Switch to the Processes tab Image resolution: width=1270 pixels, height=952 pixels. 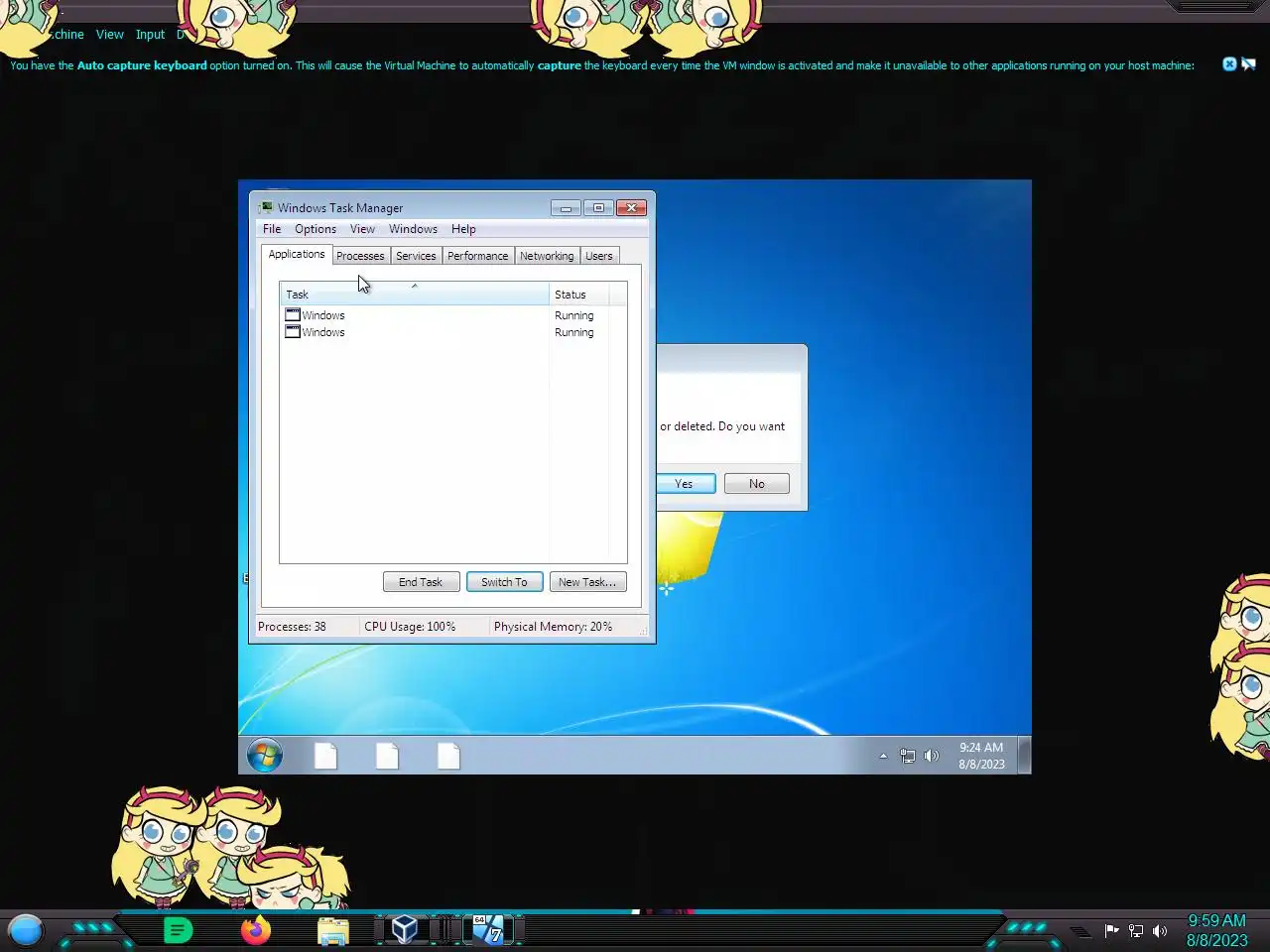[x=360, y=256]
